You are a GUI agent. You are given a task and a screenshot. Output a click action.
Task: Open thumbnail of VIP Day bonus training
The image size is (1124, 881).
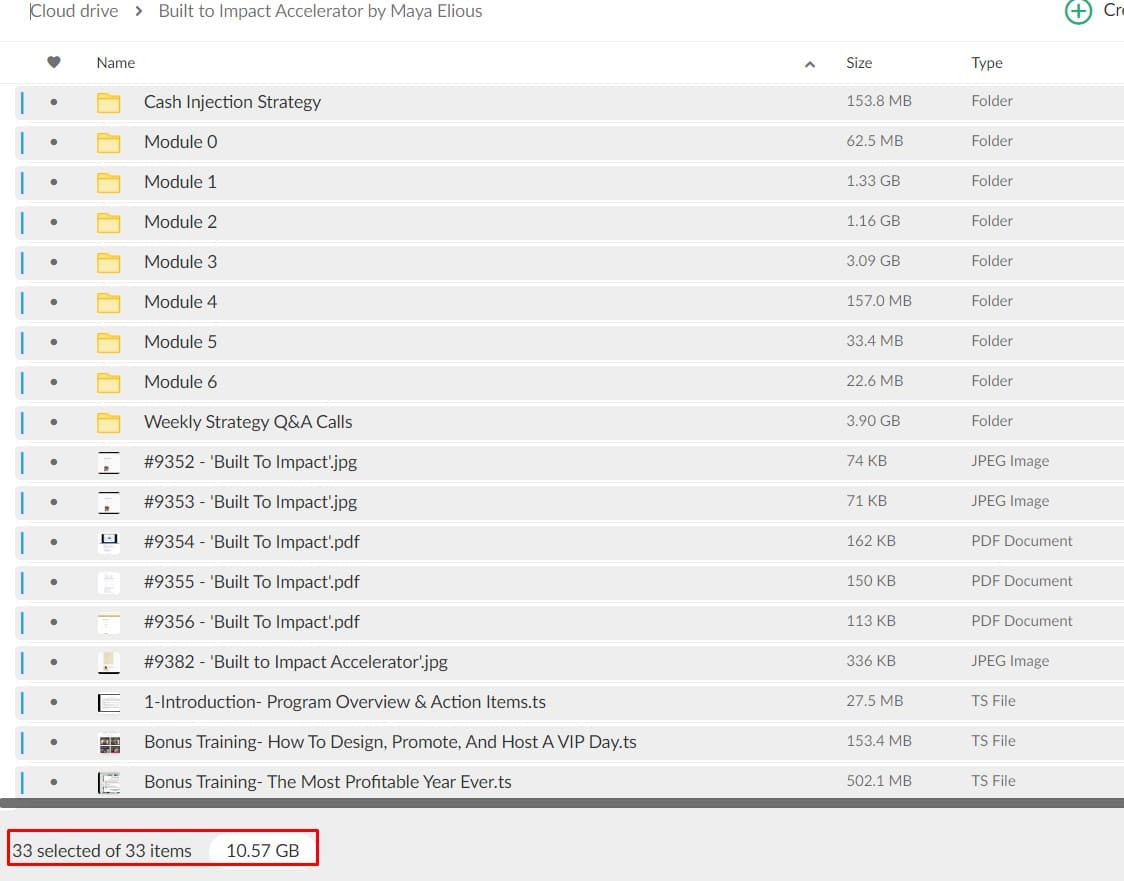coord(109,743)
